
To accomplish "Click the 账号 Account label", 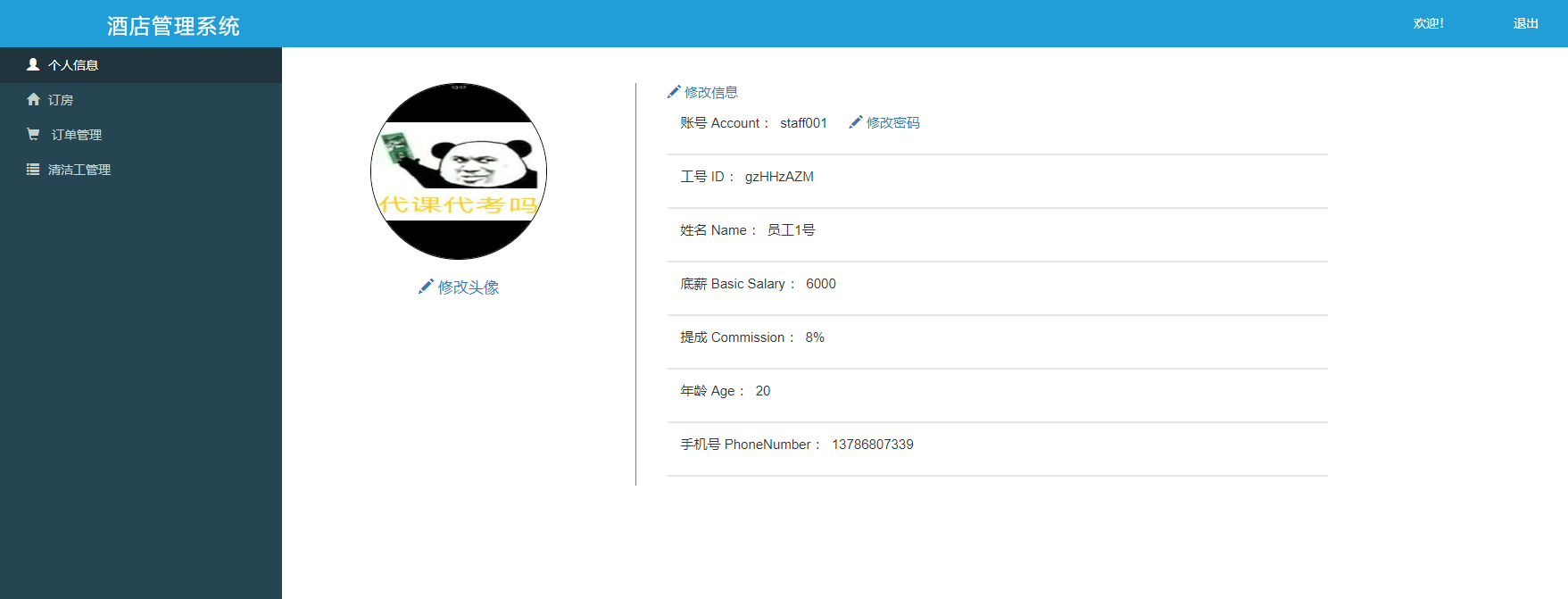I will point(724,123).
